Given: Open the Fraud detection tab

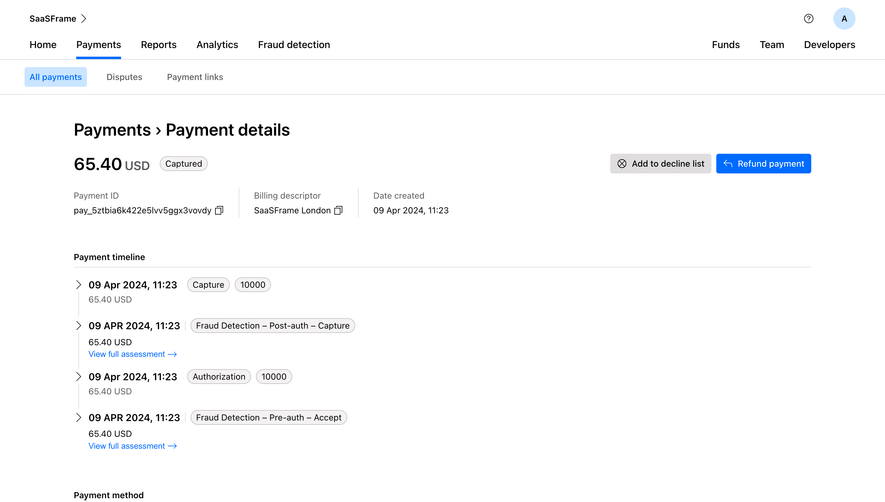Looking at the screenshot, I should [x=294, y=45].
